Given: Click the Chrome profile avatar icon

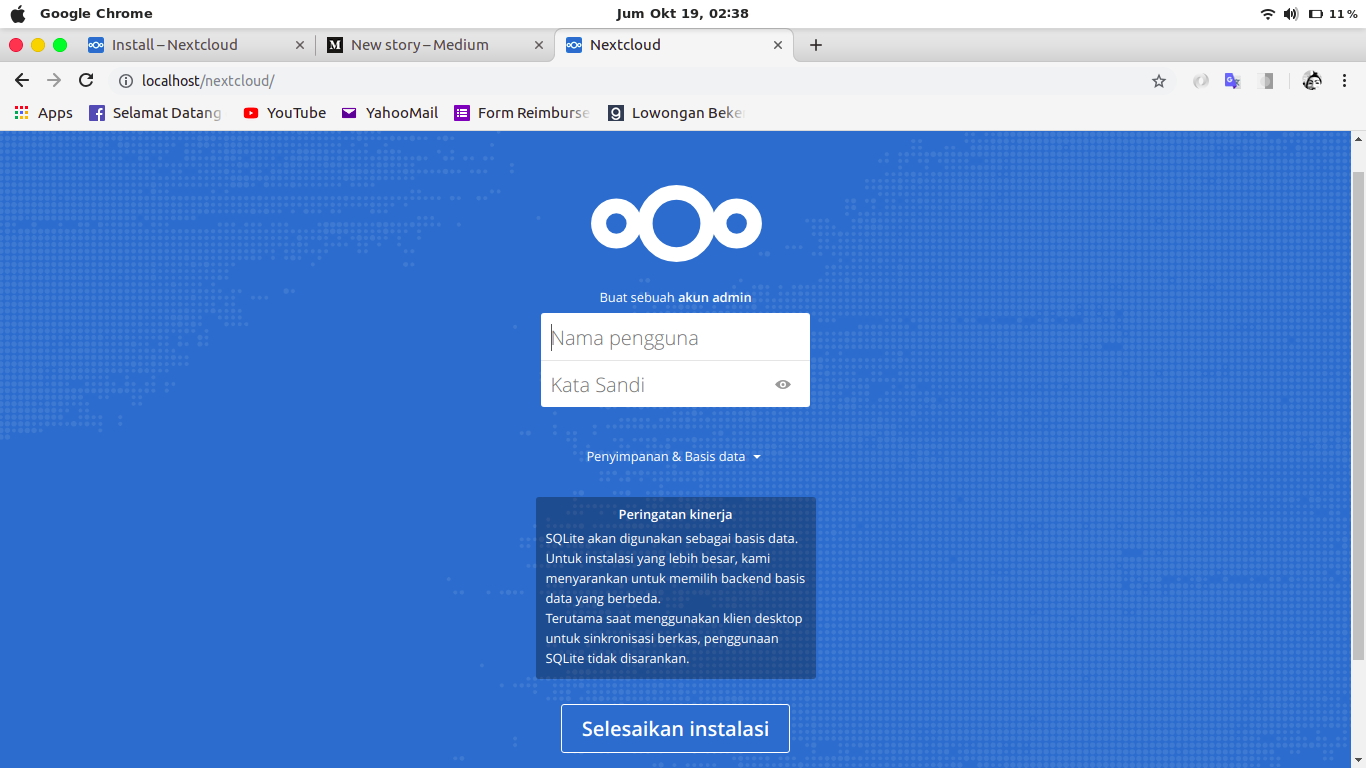Looking at the screenshot, I should coord(1312,81).
